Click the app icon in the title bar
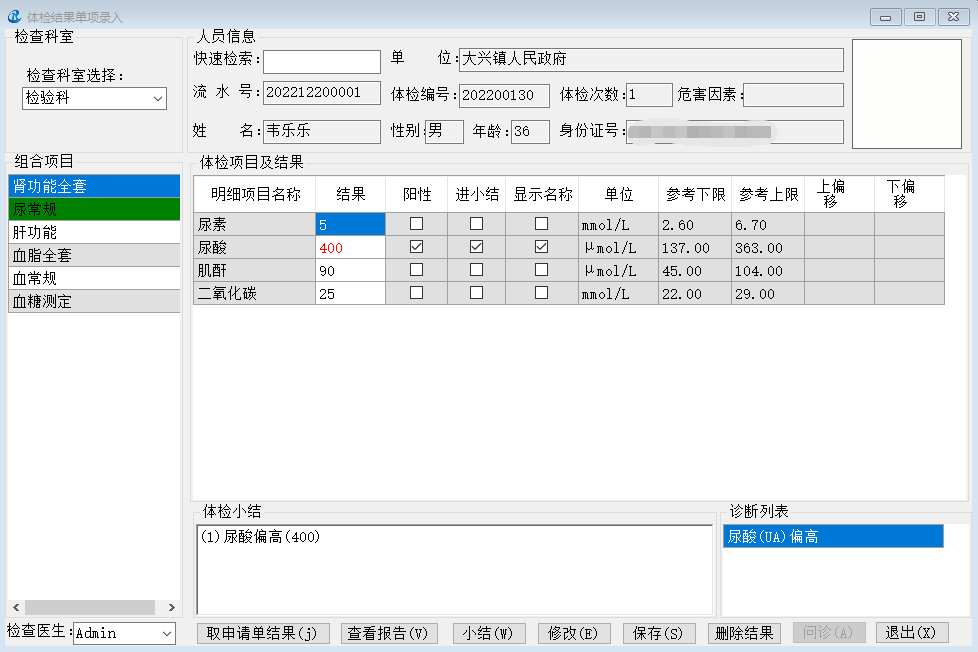The image size is (978, 652). click(13, 17)
